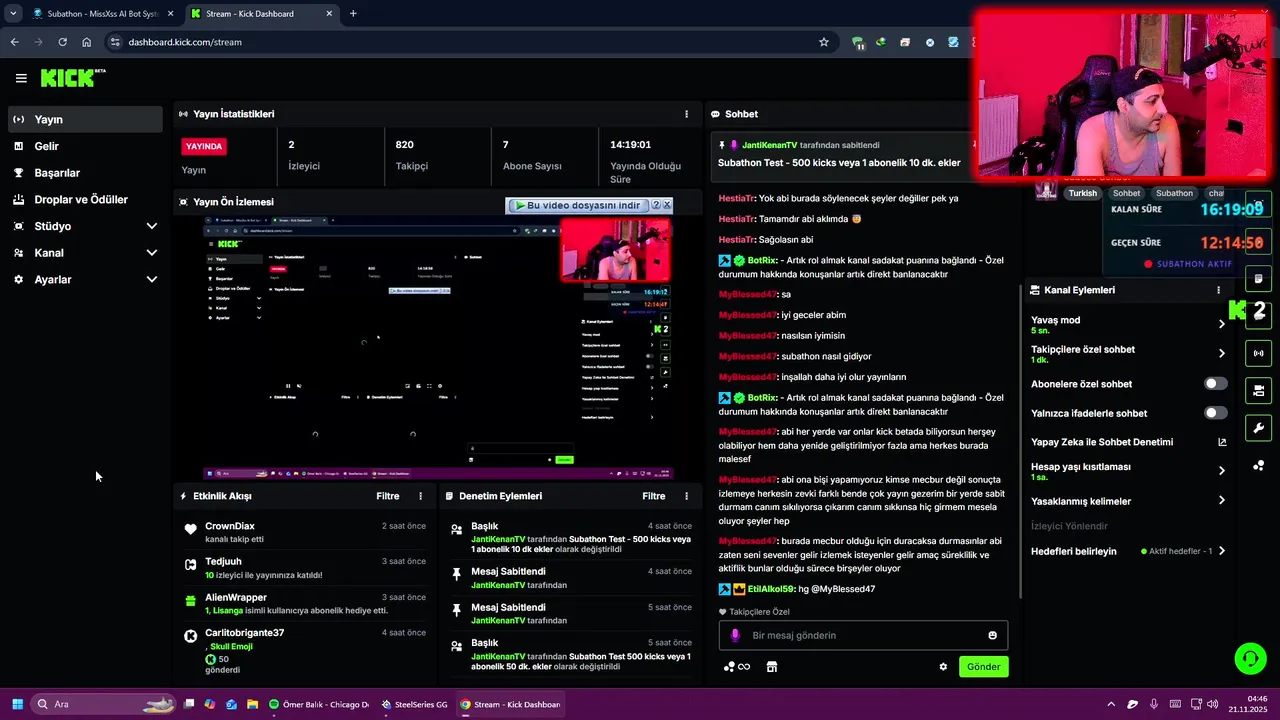
Task: Select the Subathon stream tag
Action: pos(1174,193)
